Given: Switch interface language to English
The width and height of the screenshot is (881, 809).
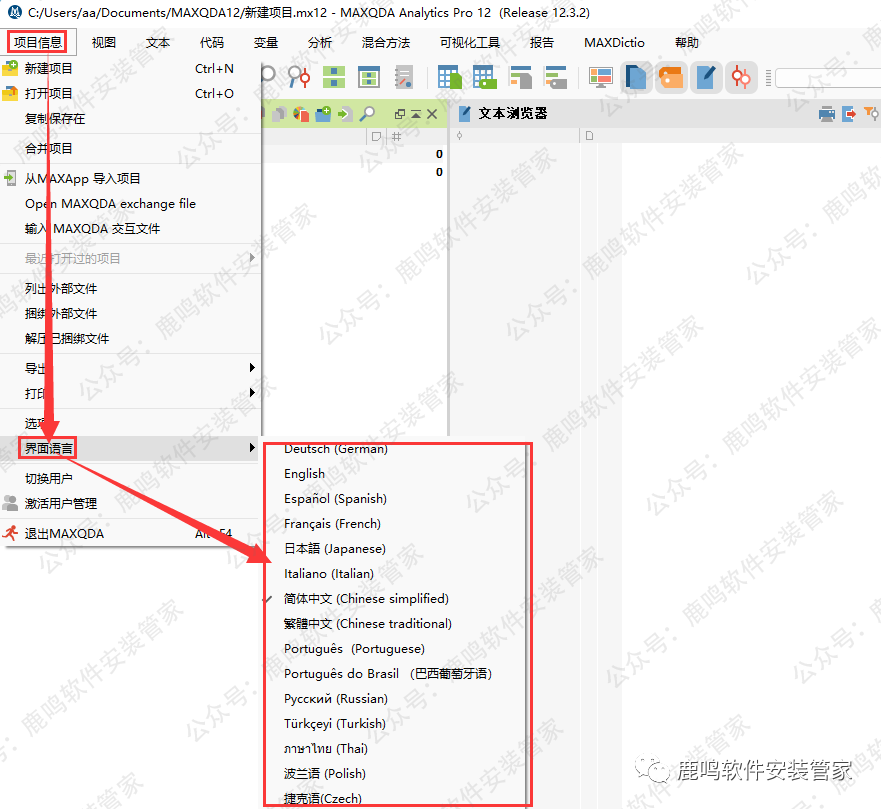Looking at the screenshot, I should click(x=304, y=474).
